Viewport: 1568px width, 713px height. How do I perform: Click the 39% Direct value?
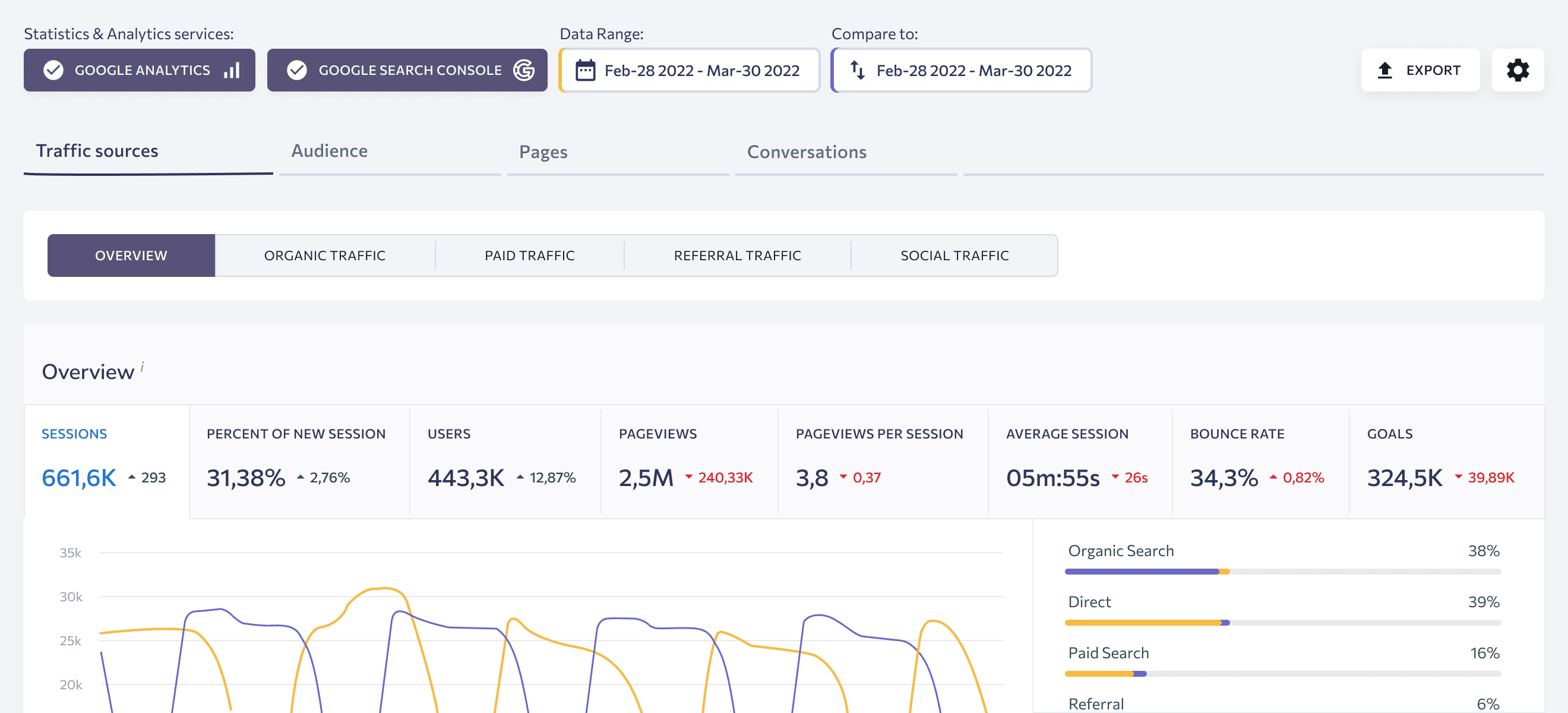1484,601
